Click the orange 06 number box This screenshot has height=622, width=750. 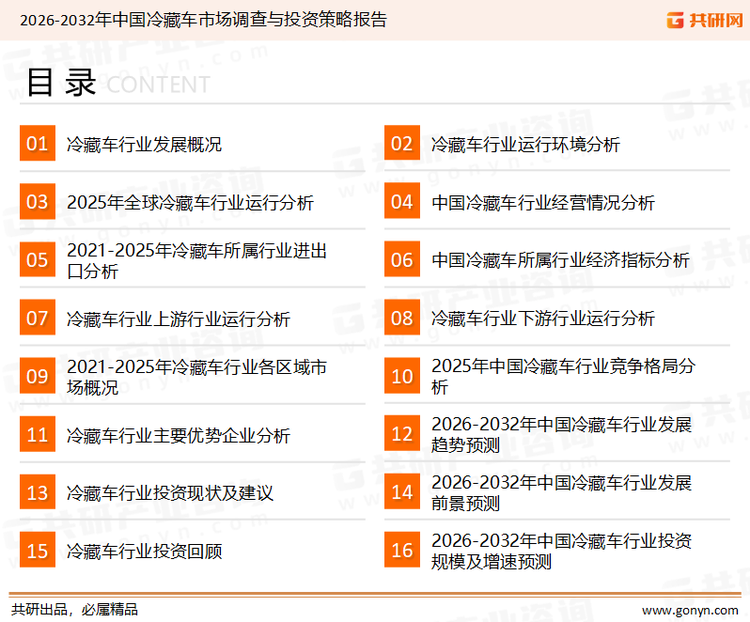[x=402, y=259]
